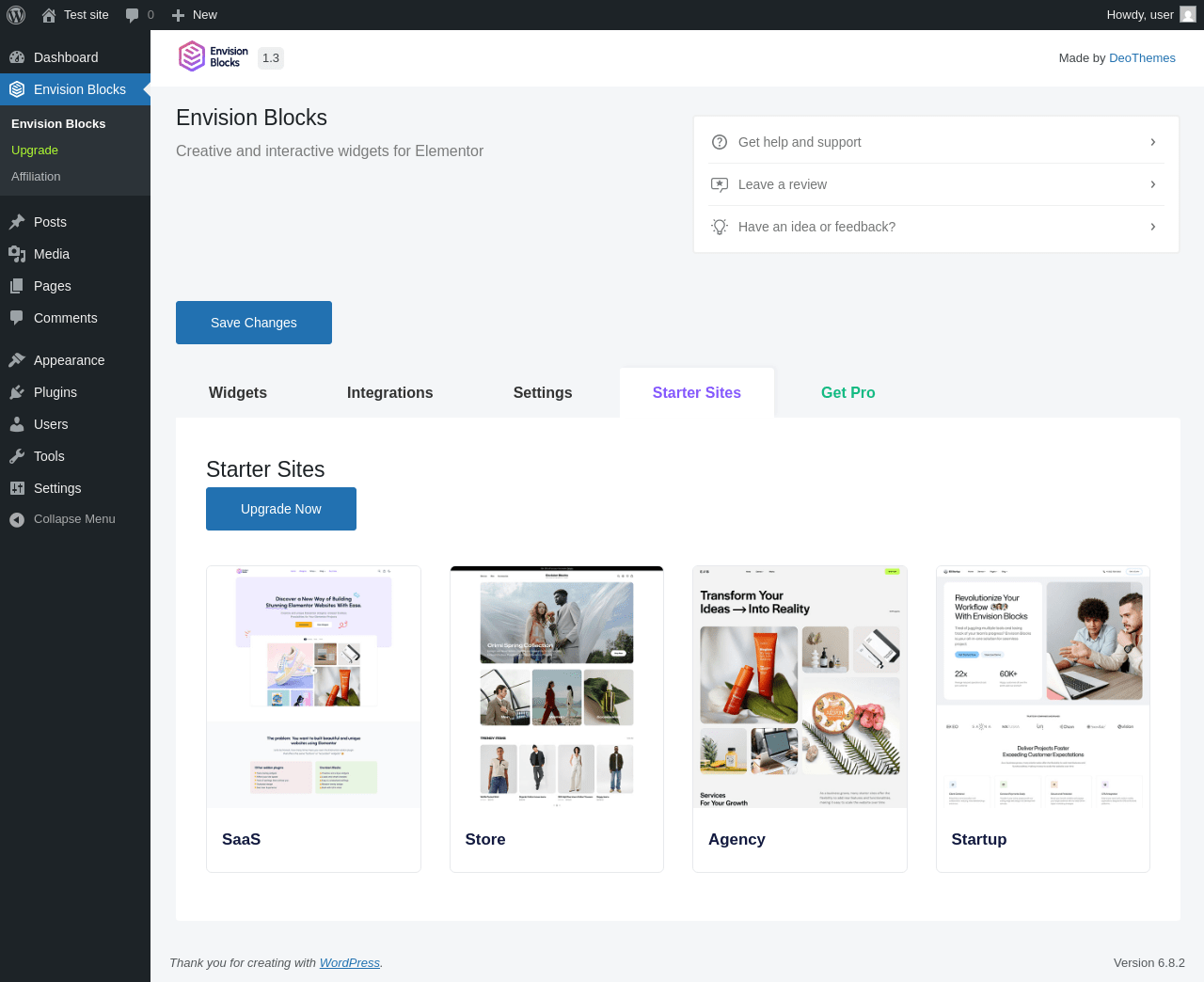Click the version 1.3 badge
The image size is (1204, 982).
pos(271,58)
